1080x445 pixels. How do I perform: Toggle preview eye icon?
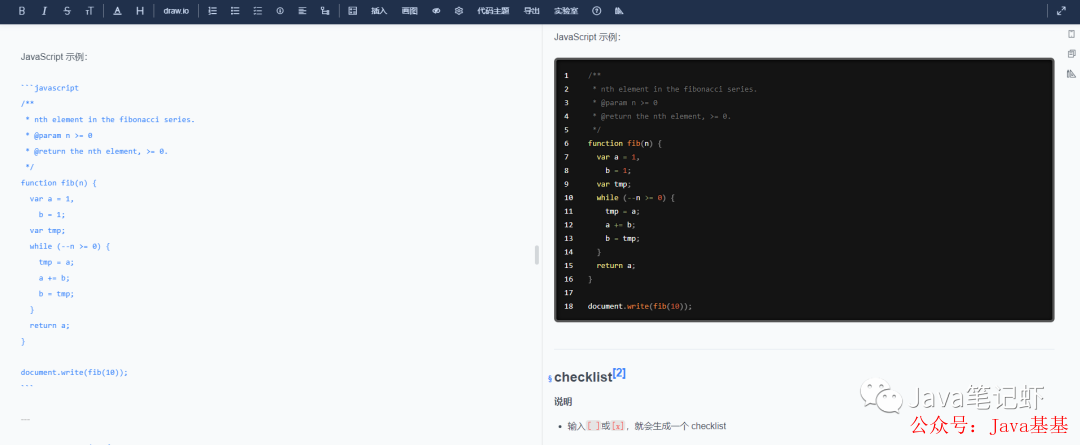coord(436,11)
